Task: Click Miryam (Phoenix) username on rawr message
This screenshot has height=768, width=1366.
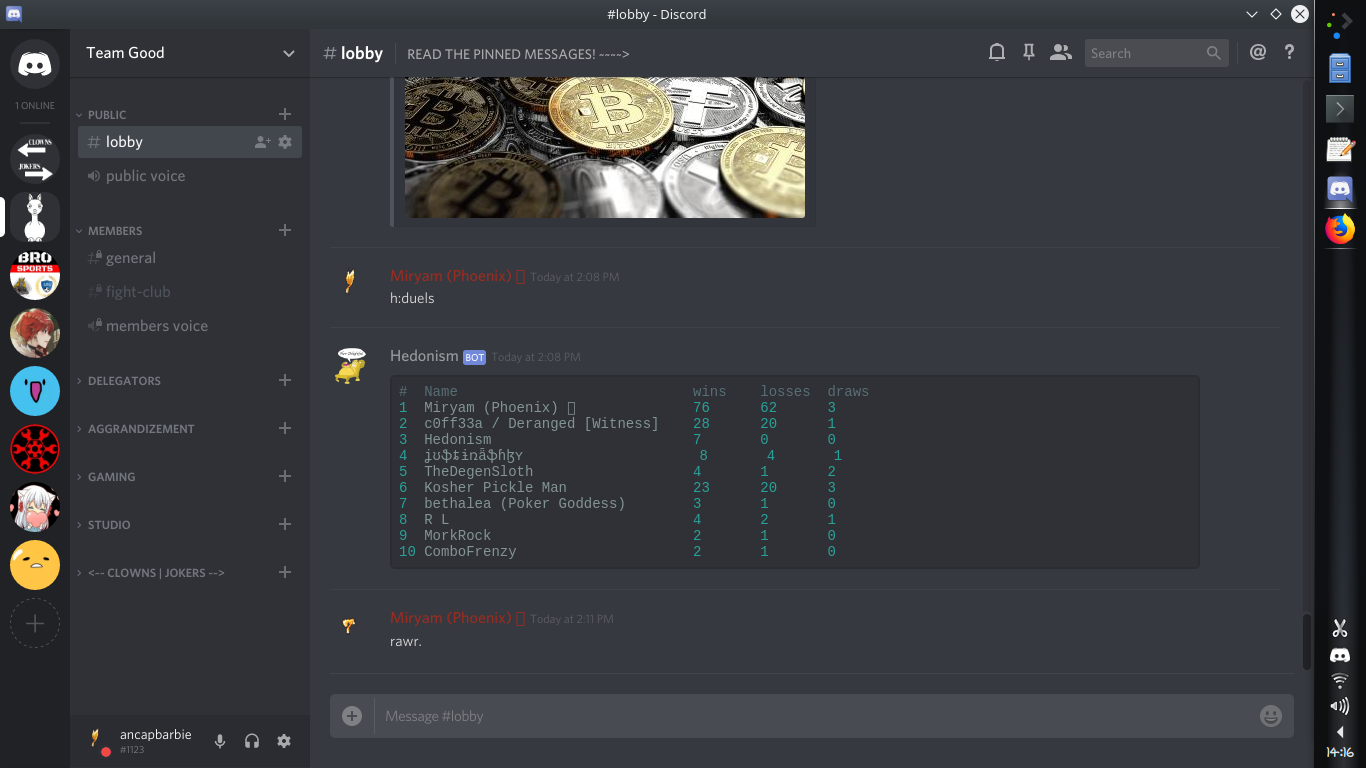Action: 451,618
